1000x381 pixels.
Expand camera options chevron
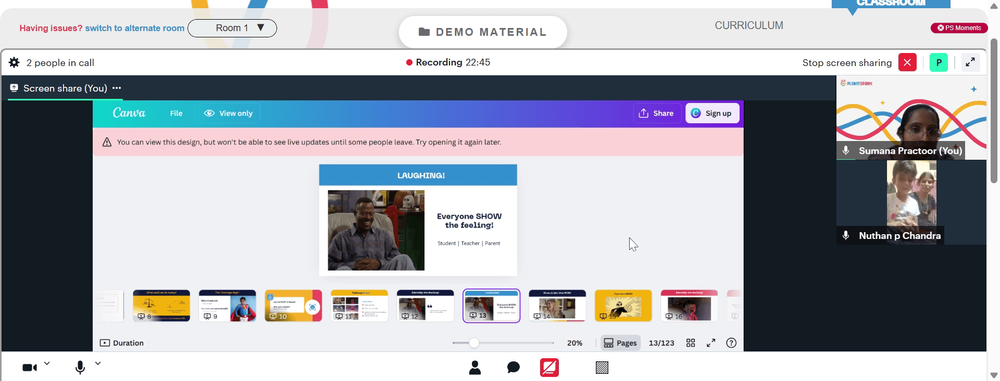[47, 364]
